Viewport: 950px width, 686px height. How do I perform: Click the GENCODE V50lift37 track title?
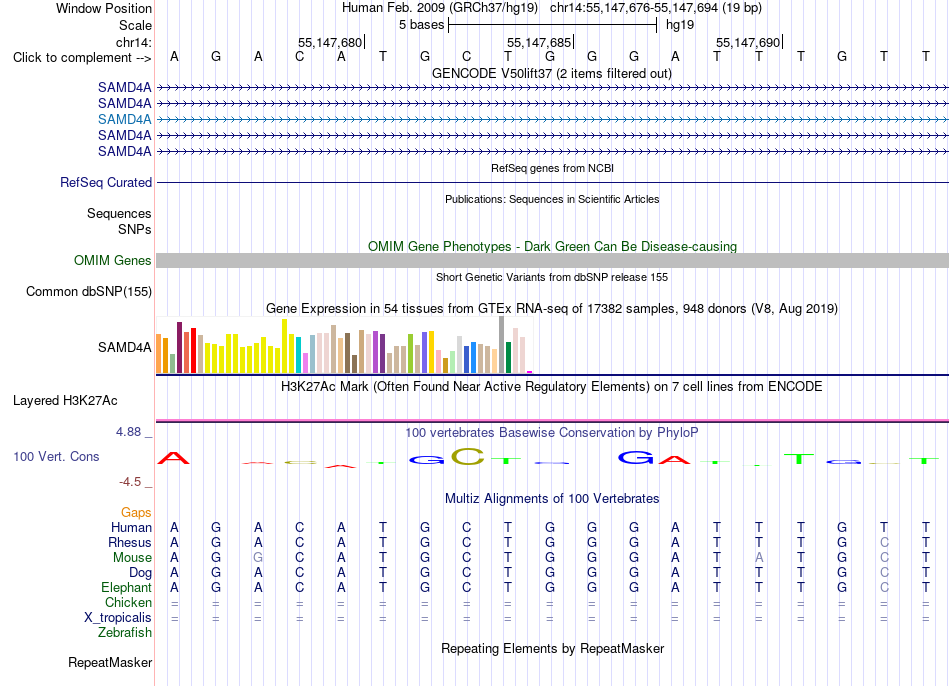552,73
